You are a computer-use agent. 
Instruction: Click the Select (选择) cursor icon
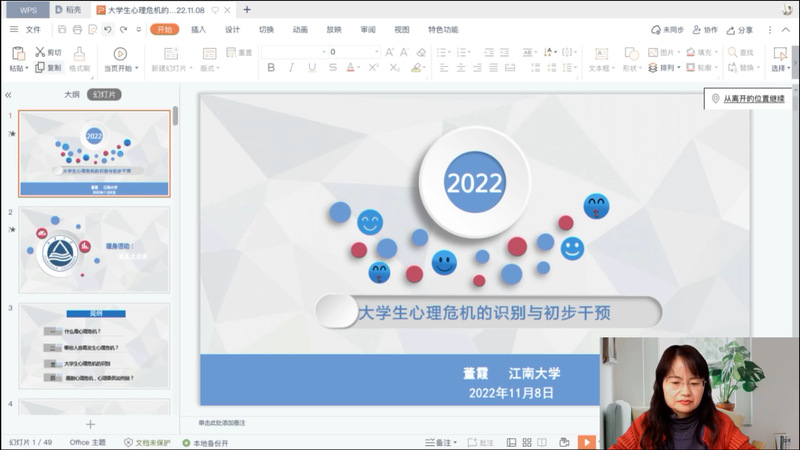(x=780, y=53)
